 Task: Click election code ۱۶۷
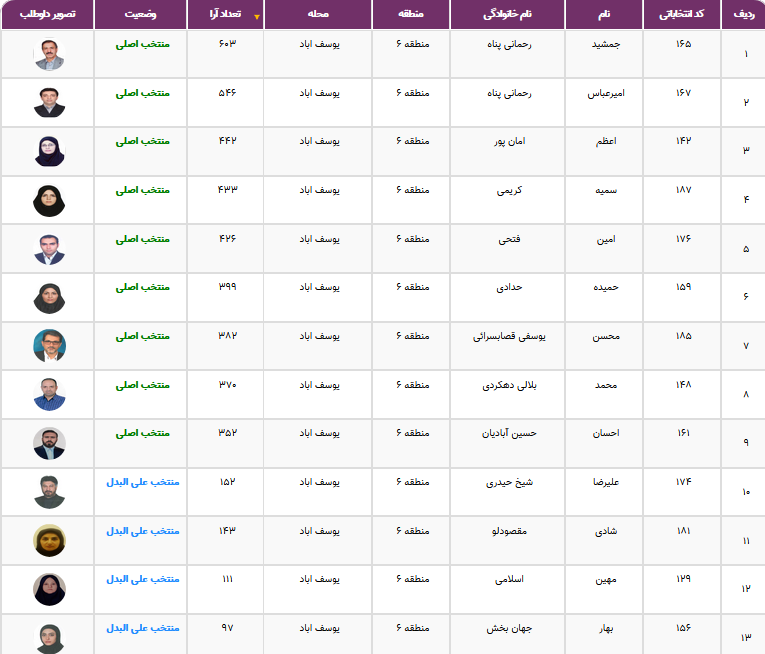pos(683,92)
